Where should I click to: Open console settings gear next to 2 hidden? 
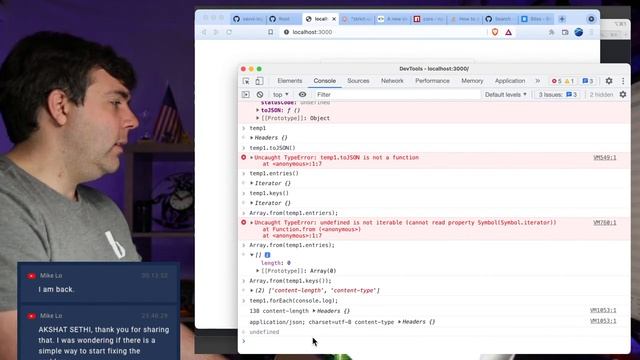[623, 94]
